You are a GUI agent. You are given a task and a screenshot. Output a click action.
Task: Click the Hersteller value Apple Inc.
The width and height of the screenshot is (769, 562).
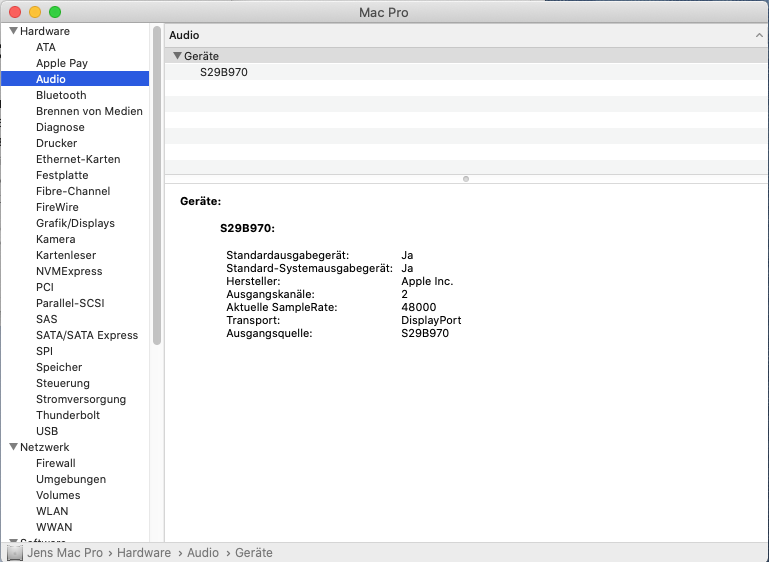tap(427, 281)
